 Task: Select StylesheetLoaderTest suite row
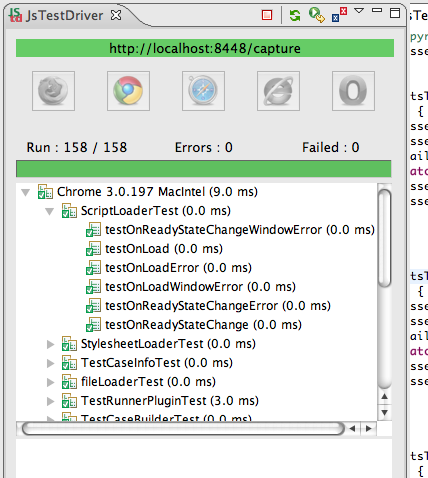coord(168,344)
